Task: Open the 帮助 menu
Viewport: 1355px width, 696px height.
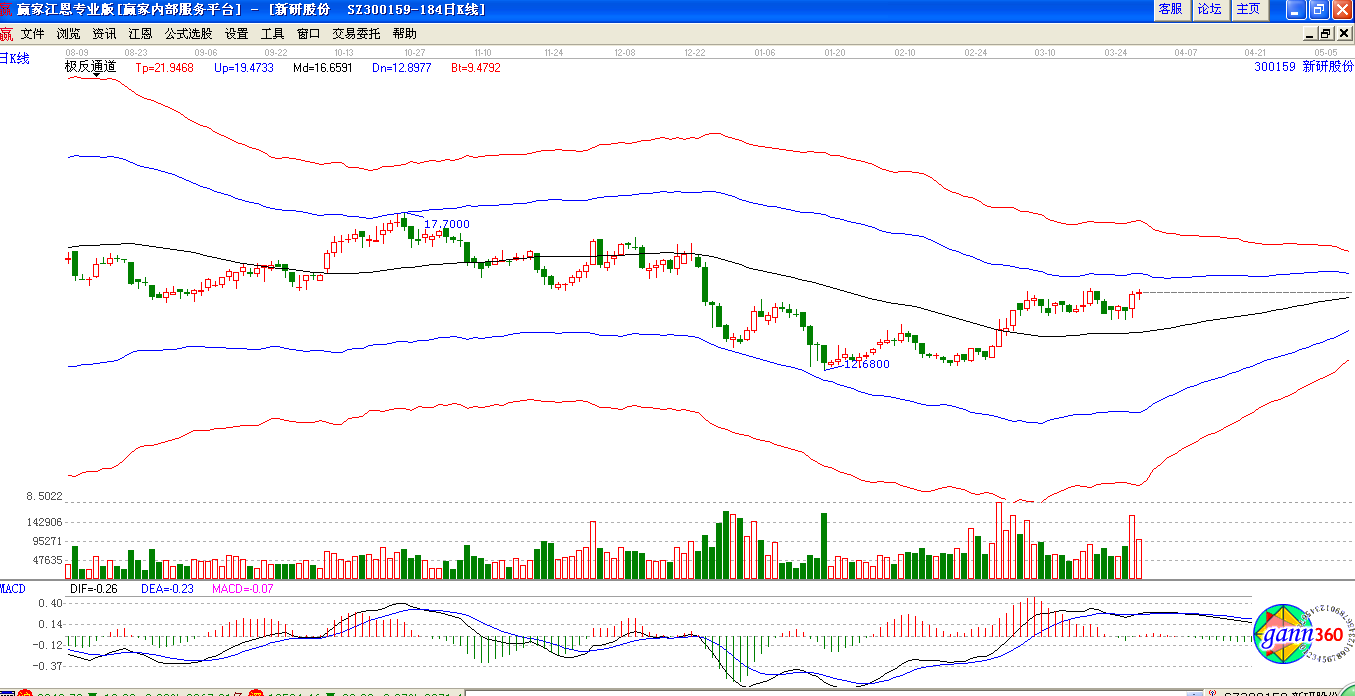Action: coord(405,34)
